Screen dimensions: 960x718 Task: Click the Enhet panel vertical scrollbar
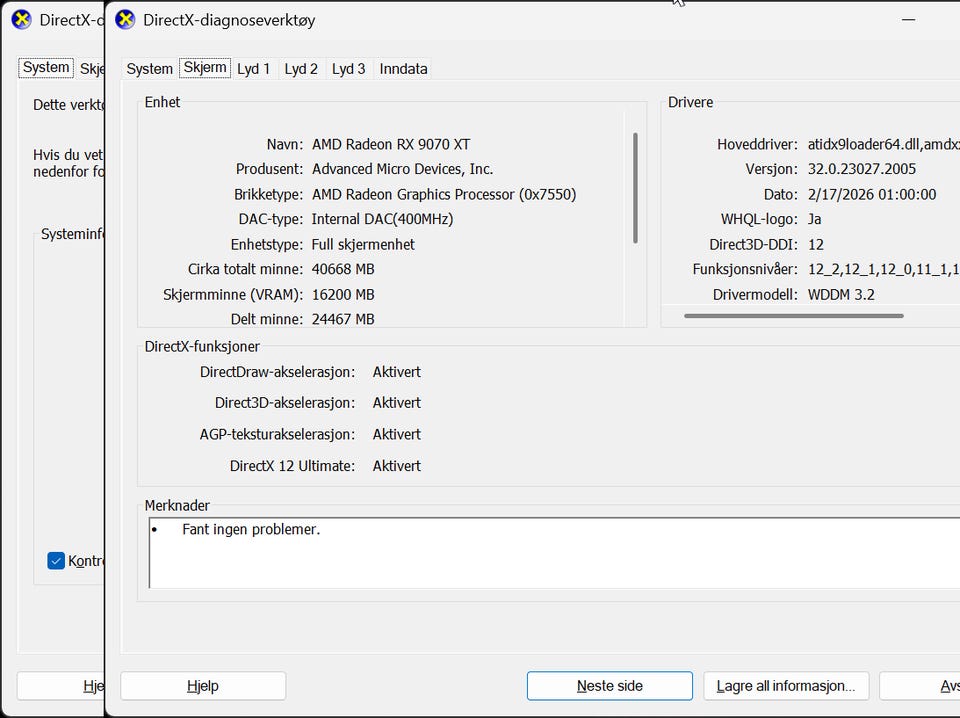636,188
